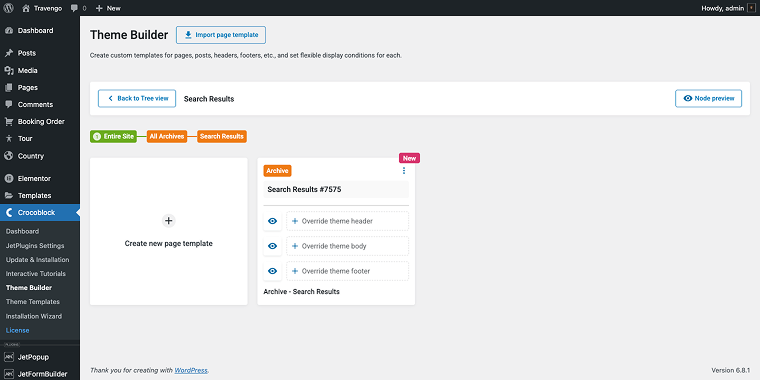Select Theme Builder submenu item
Image resolution: width=760 pixels, height=380 pixels.
click(x=29, y=288)
